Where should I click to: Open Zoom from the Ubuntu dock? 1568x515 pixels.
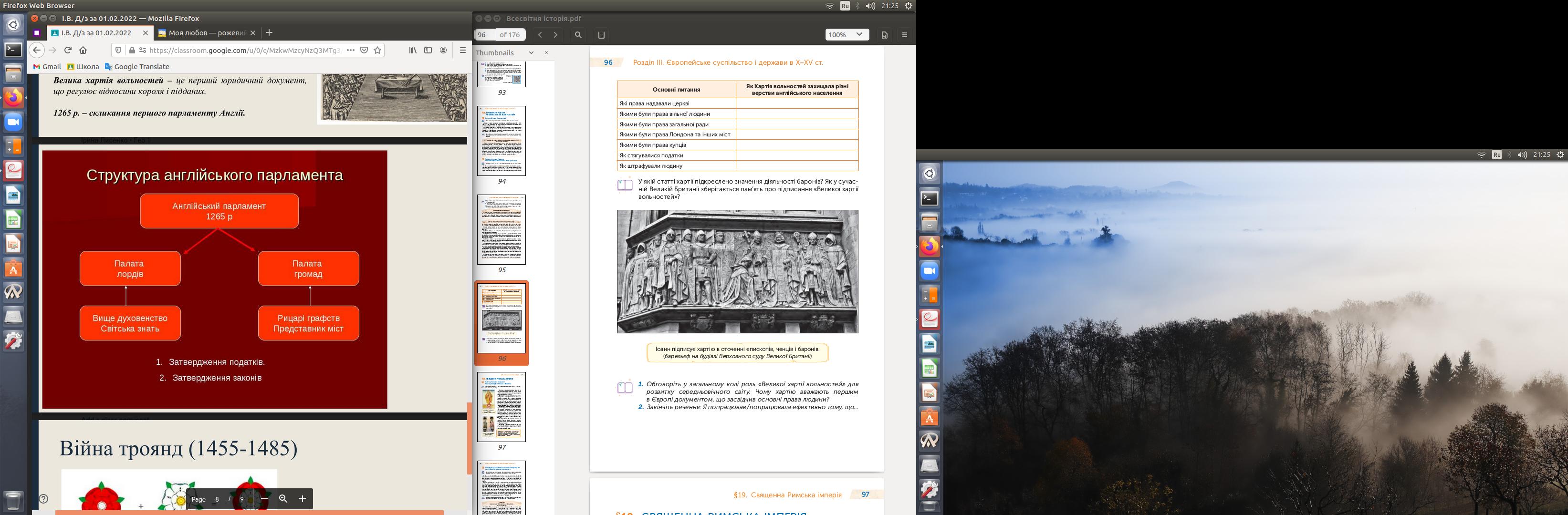click(x=13, y=122)
